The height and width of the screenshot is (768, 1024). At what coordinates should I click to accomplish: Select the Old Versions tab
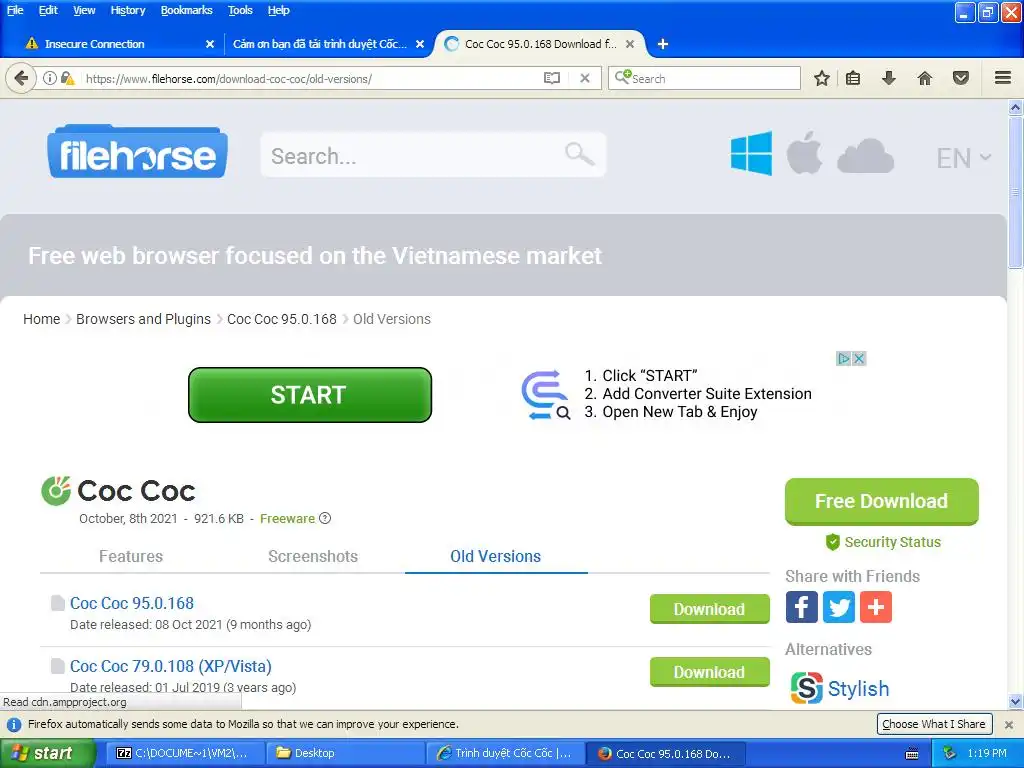496,556
